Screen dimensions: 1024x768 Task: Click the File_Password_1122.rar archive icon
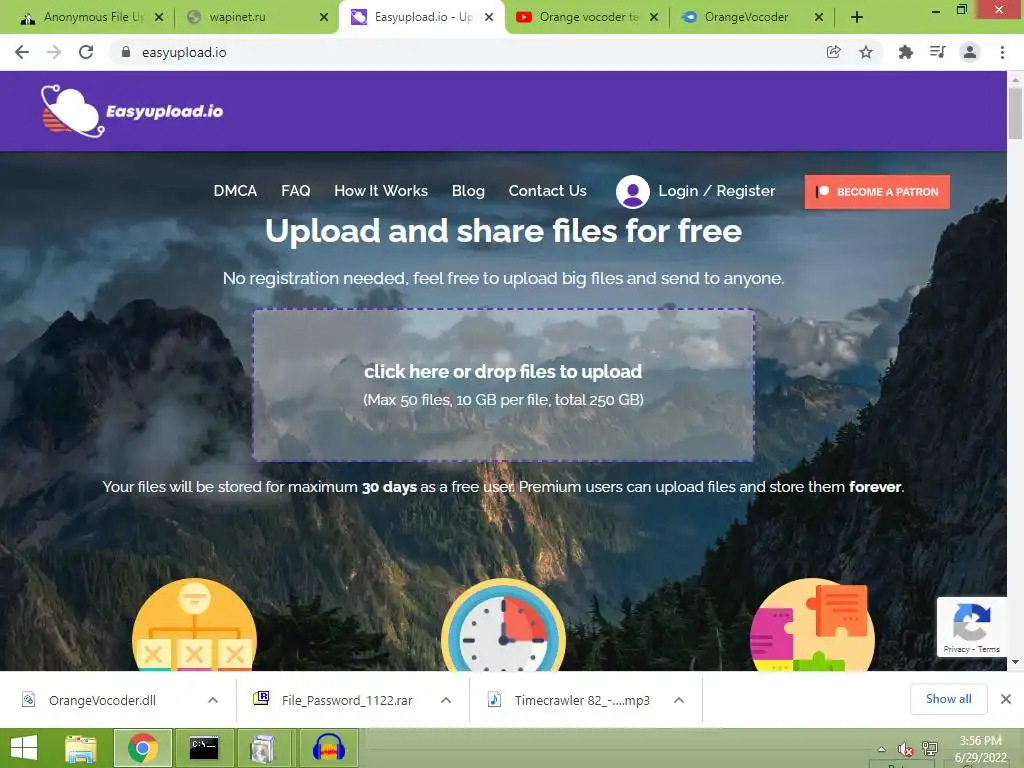(x=261, y=698)
